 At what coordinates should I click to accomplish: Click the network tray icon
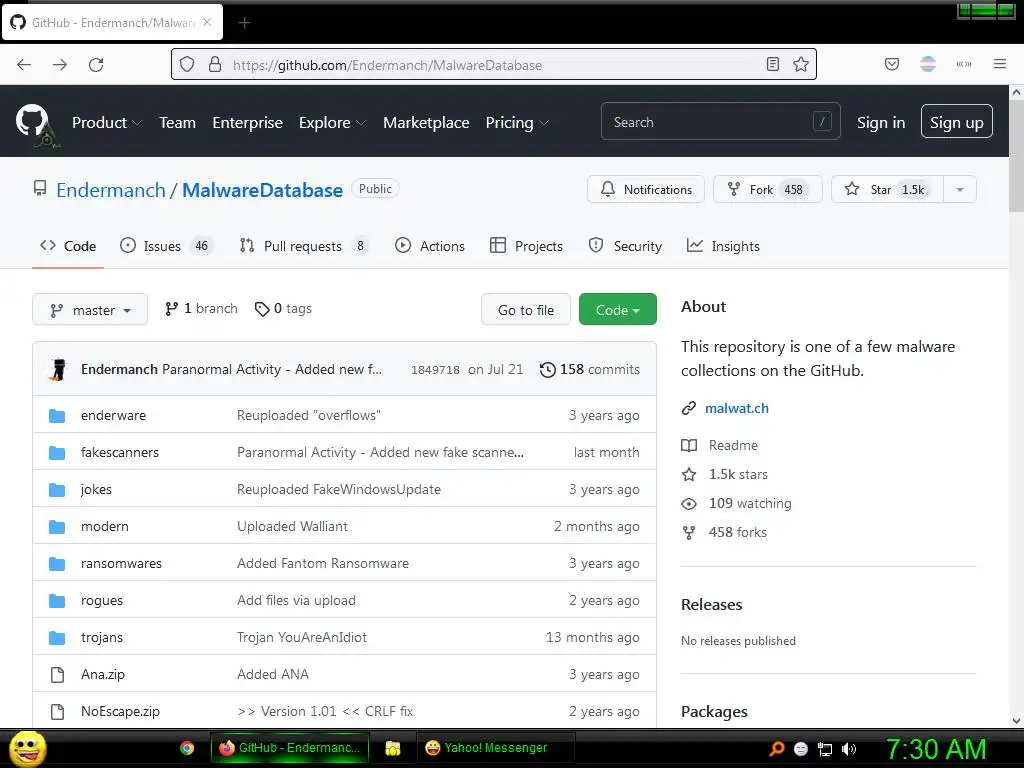[x=825, y=749]
